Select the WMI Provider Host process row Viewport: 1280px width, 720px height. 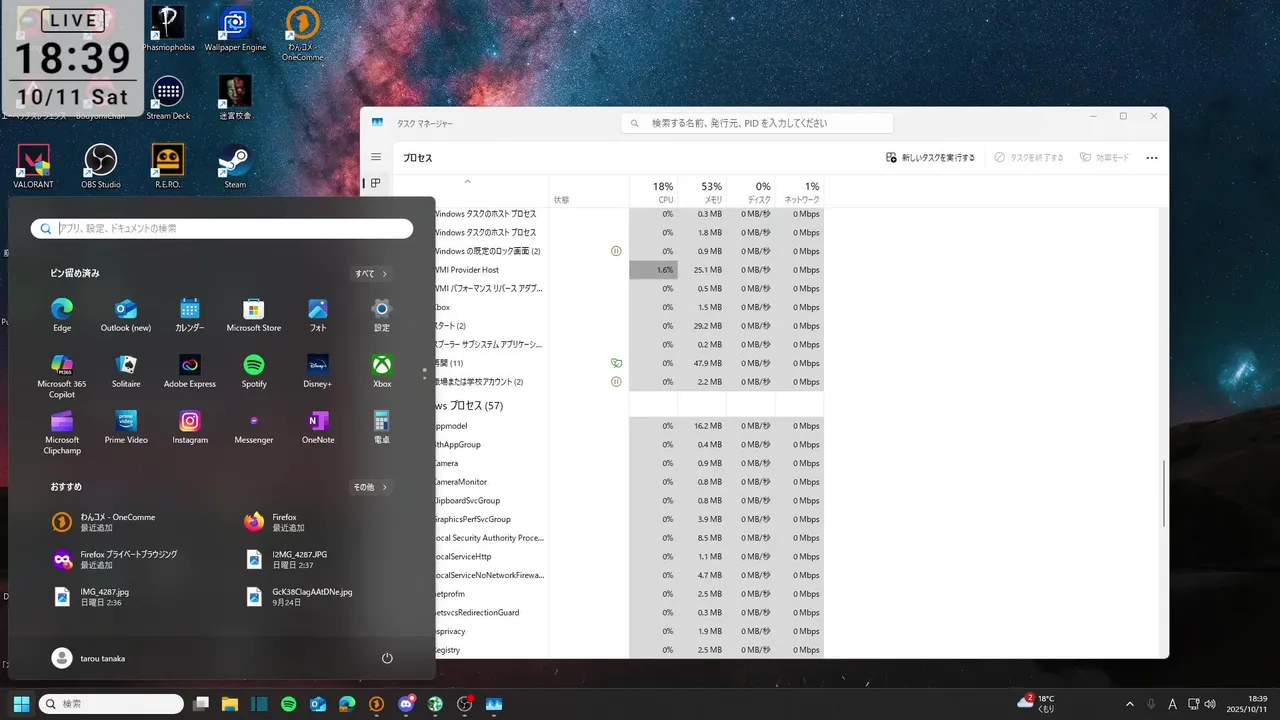click(x=628, y=270)
